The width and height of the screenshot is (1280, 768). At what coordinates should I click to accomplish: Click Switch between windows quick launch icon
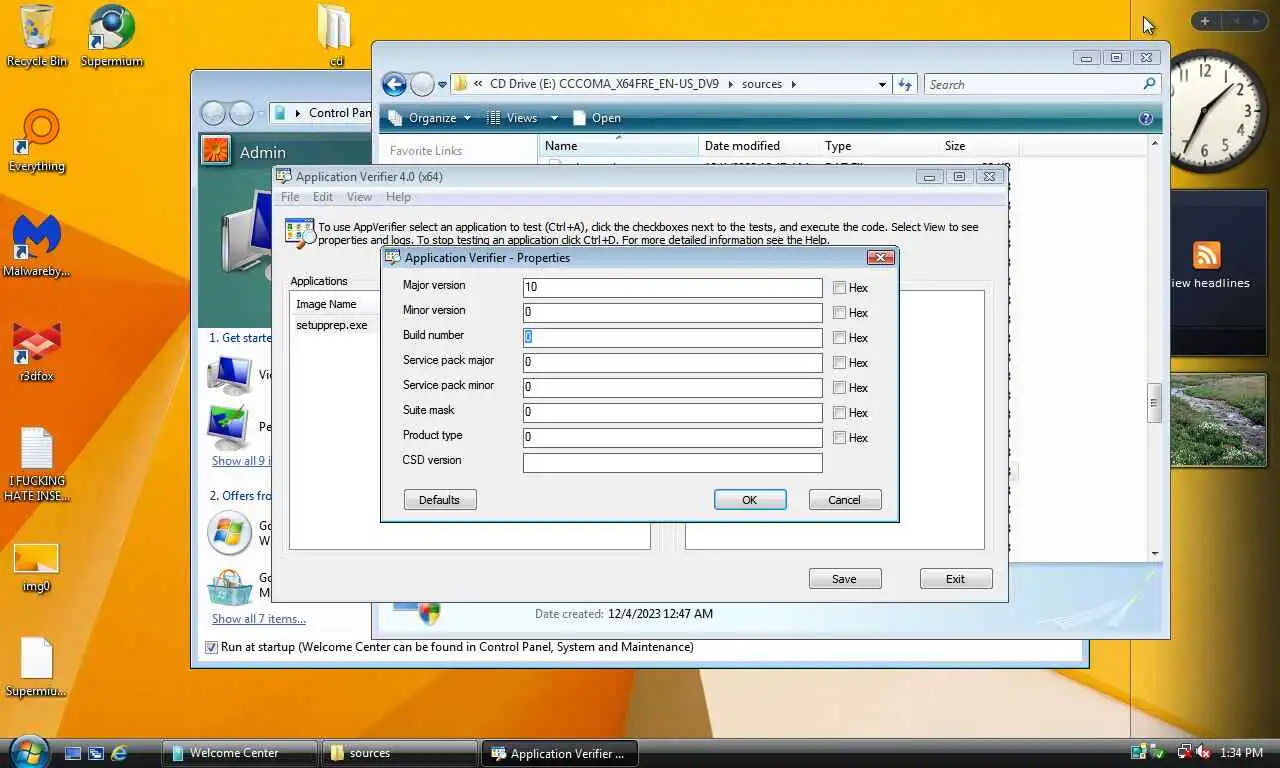96,753
